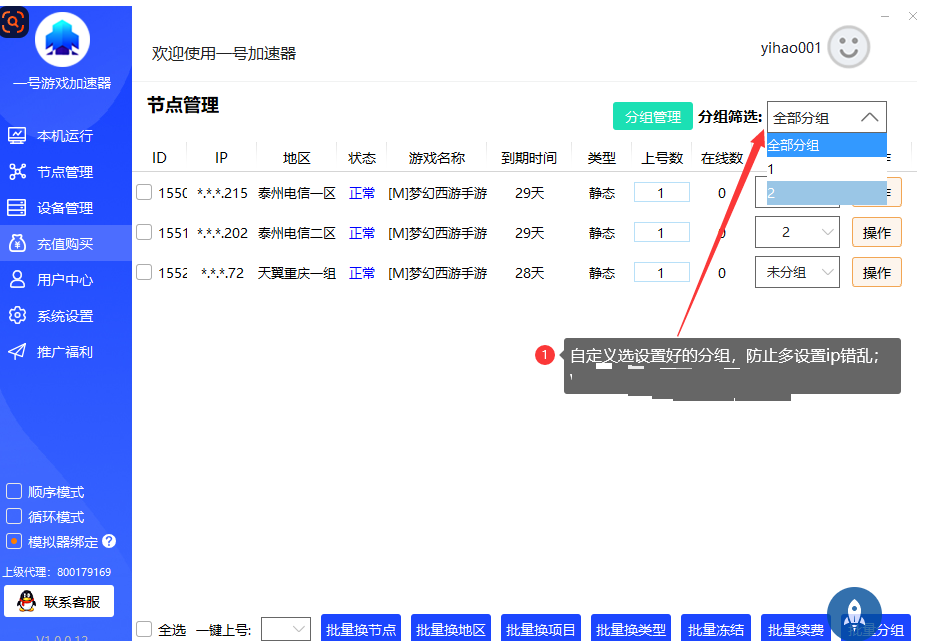Click the 游戏名称 column header
The image size is (931, 641).
[x=437, y=158]
